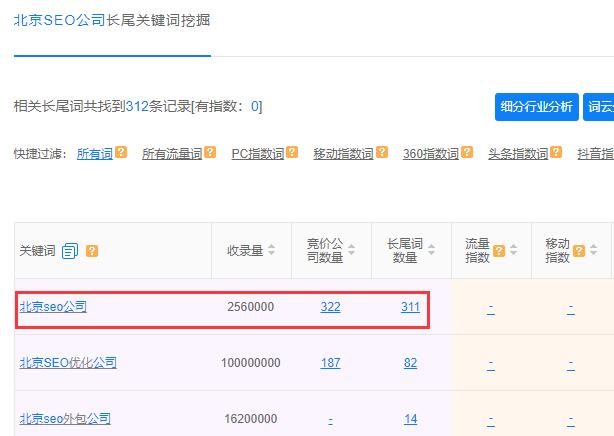Open the 北京SEO优化公司 keyword link
Screen dimensions: 614x436
tap(68, 363)
